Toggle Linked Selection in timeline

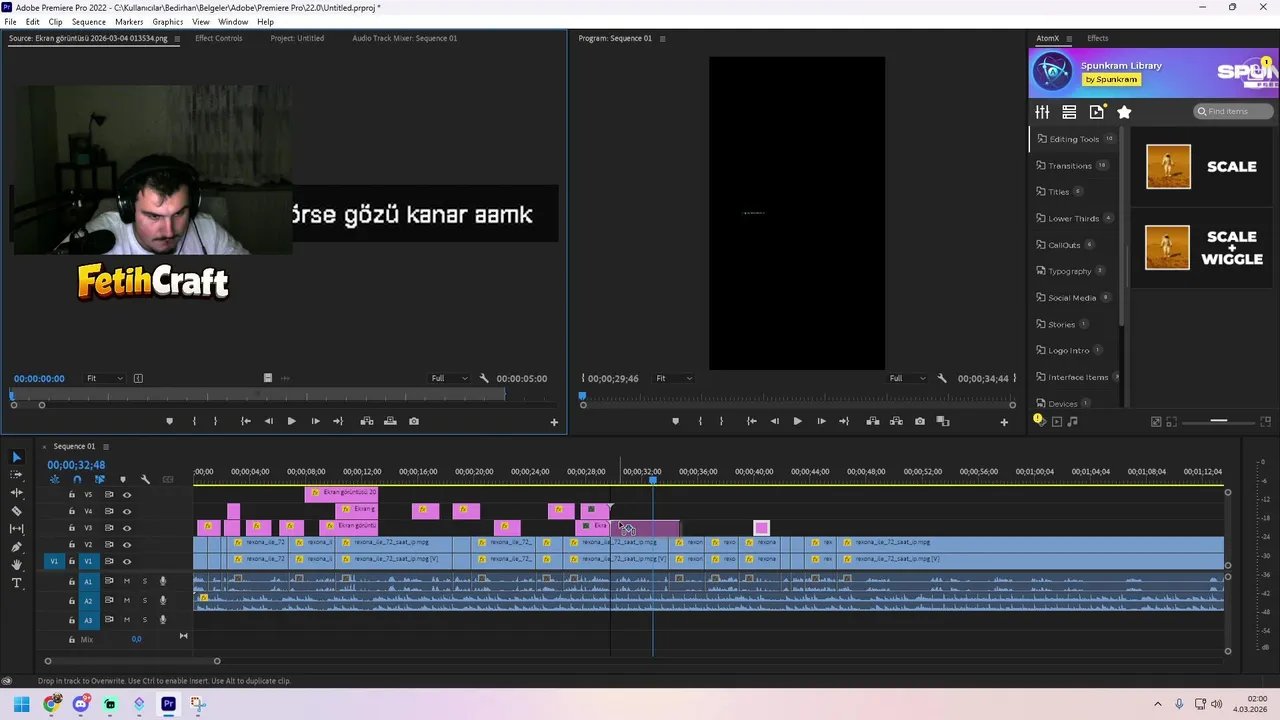pyautogui.click(x=100, y=480)
